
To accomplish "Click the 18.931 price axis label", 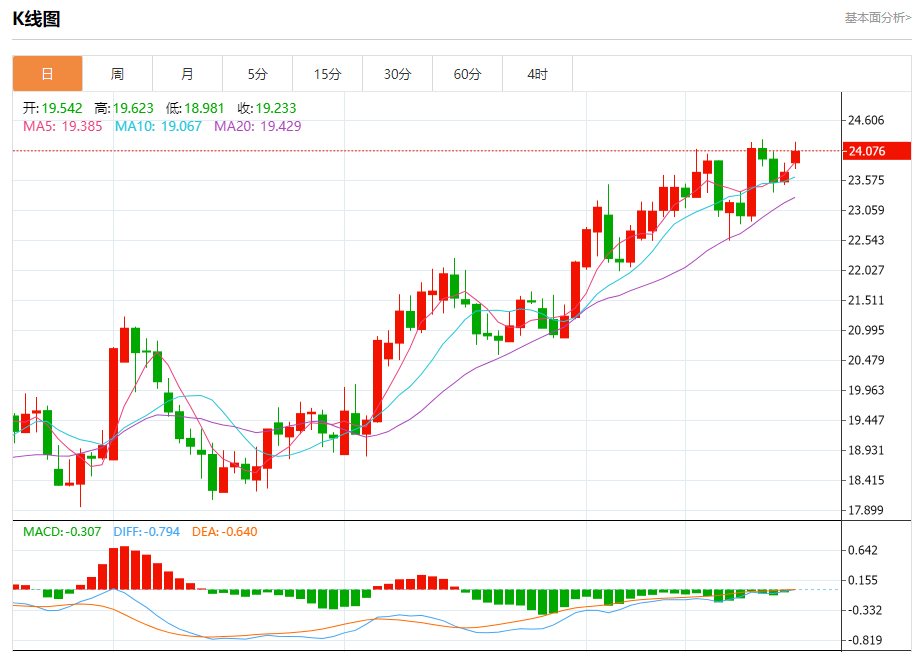I will tap(866, 450).
